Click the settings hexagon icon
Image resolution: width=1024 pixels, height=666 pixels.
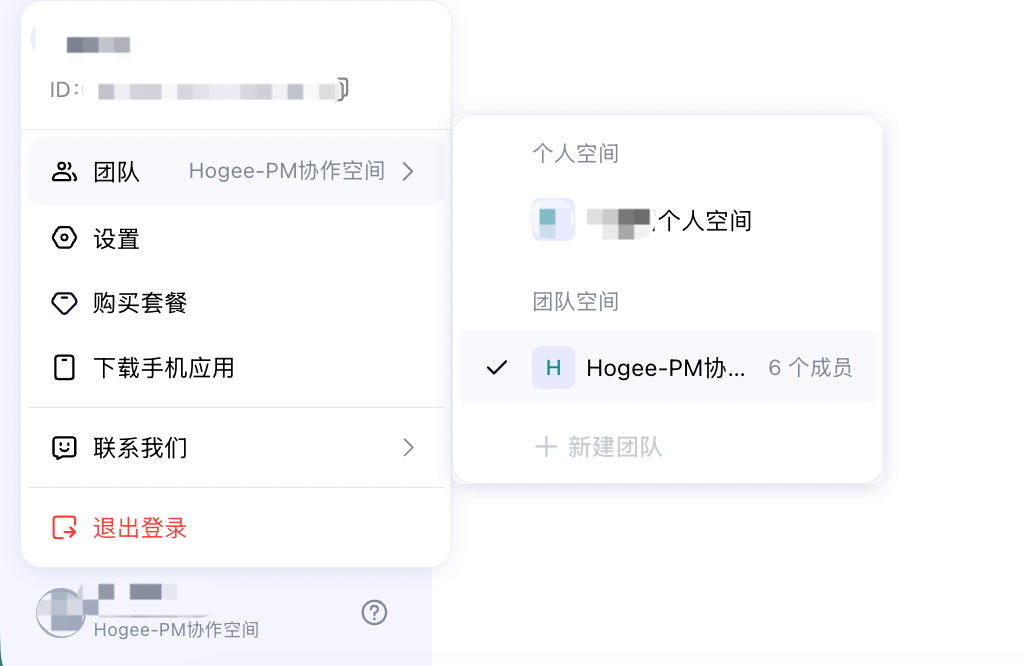(64, 238)
